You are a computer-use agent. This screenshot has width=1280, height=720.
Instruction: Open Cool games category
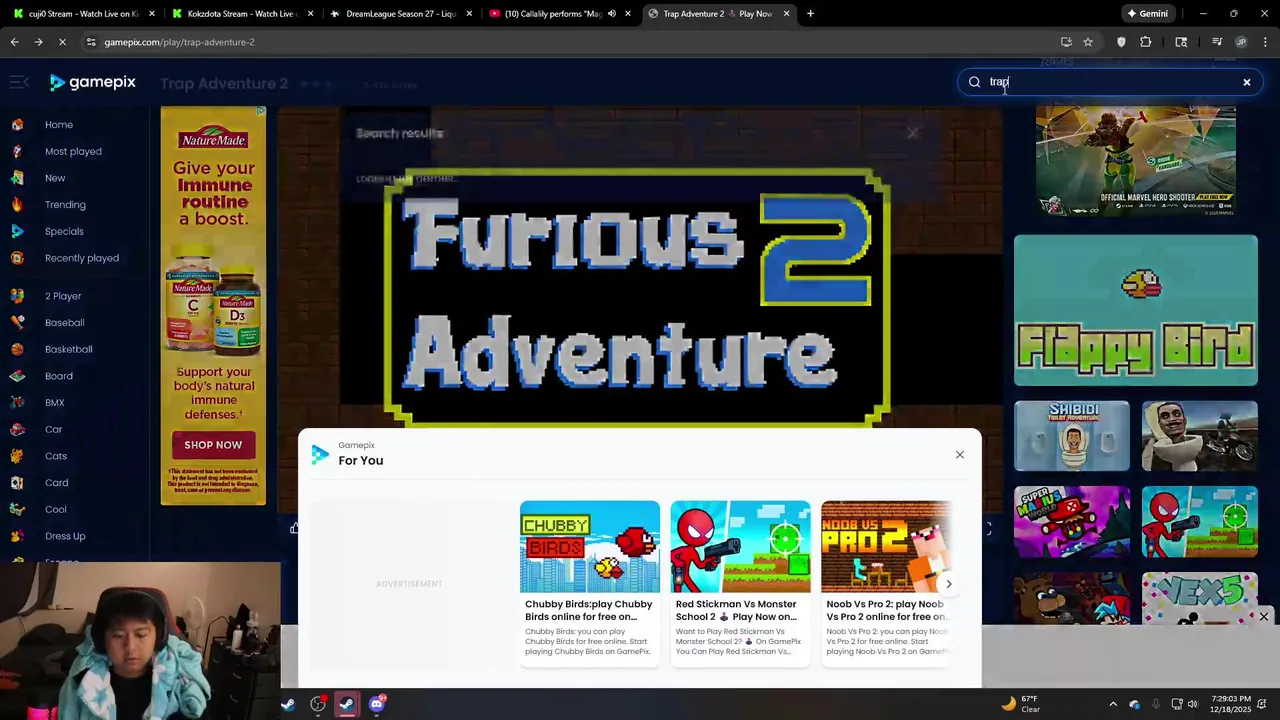pyautogui.click(x=55, y=509)
